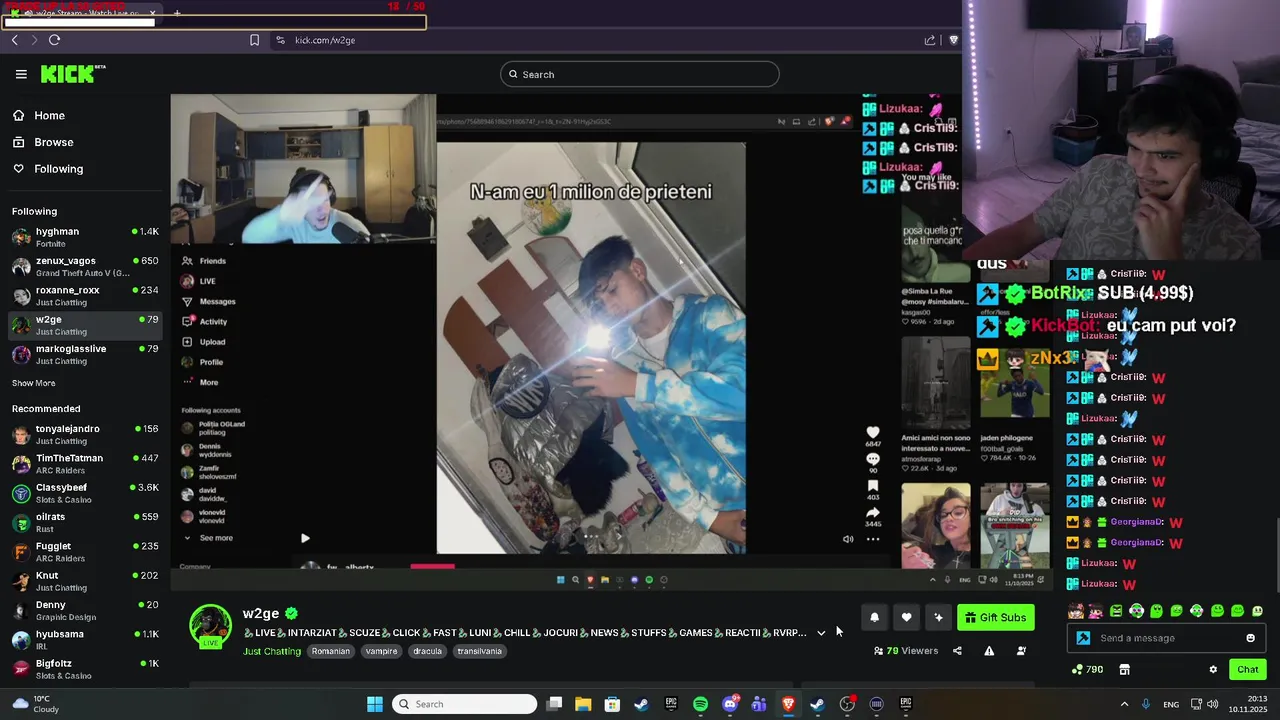Report the stream with warning icon
Image resolution: width=1280 pixels, height=720 pixels.
click(989, 651)
